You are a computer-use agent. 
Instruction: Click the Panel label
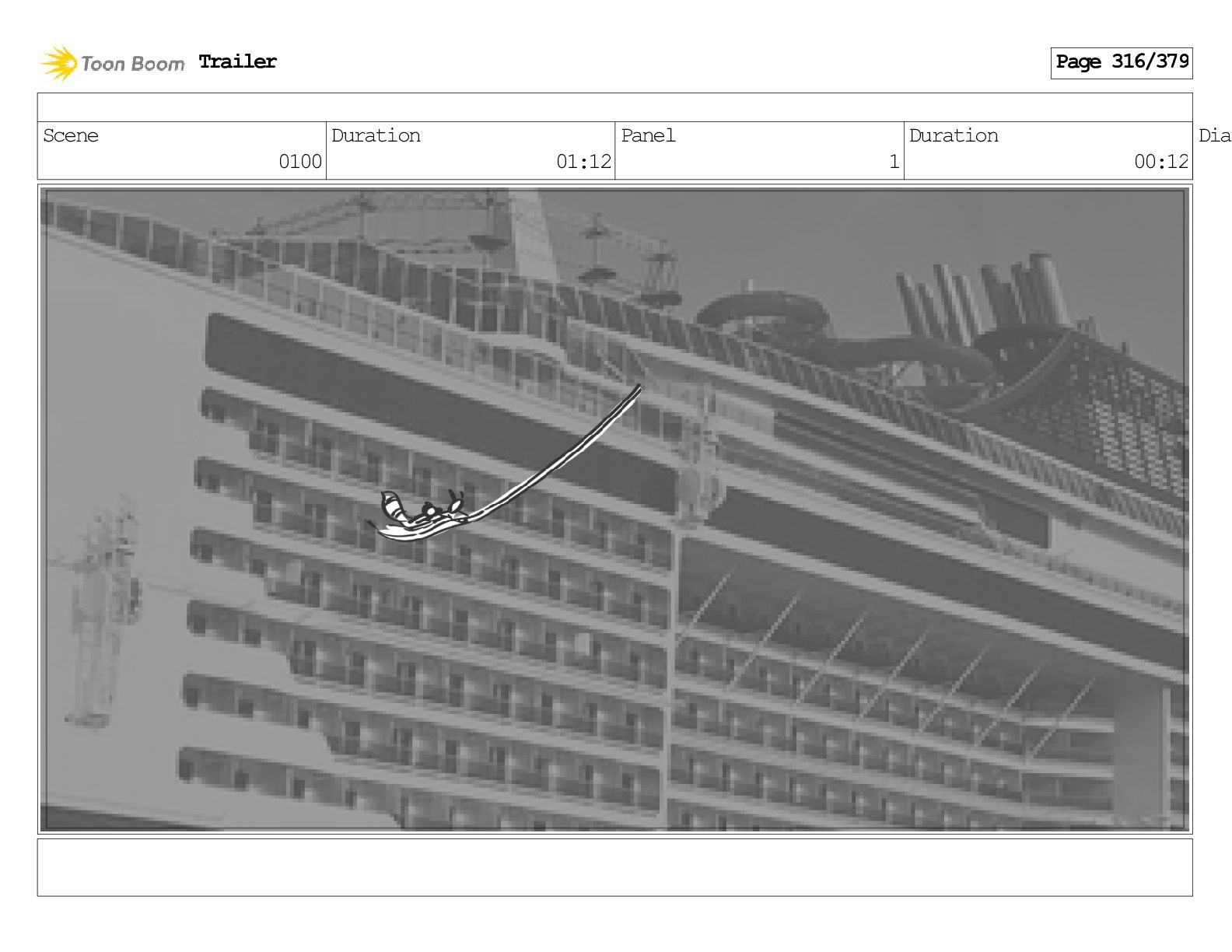(x=648, y=135)
